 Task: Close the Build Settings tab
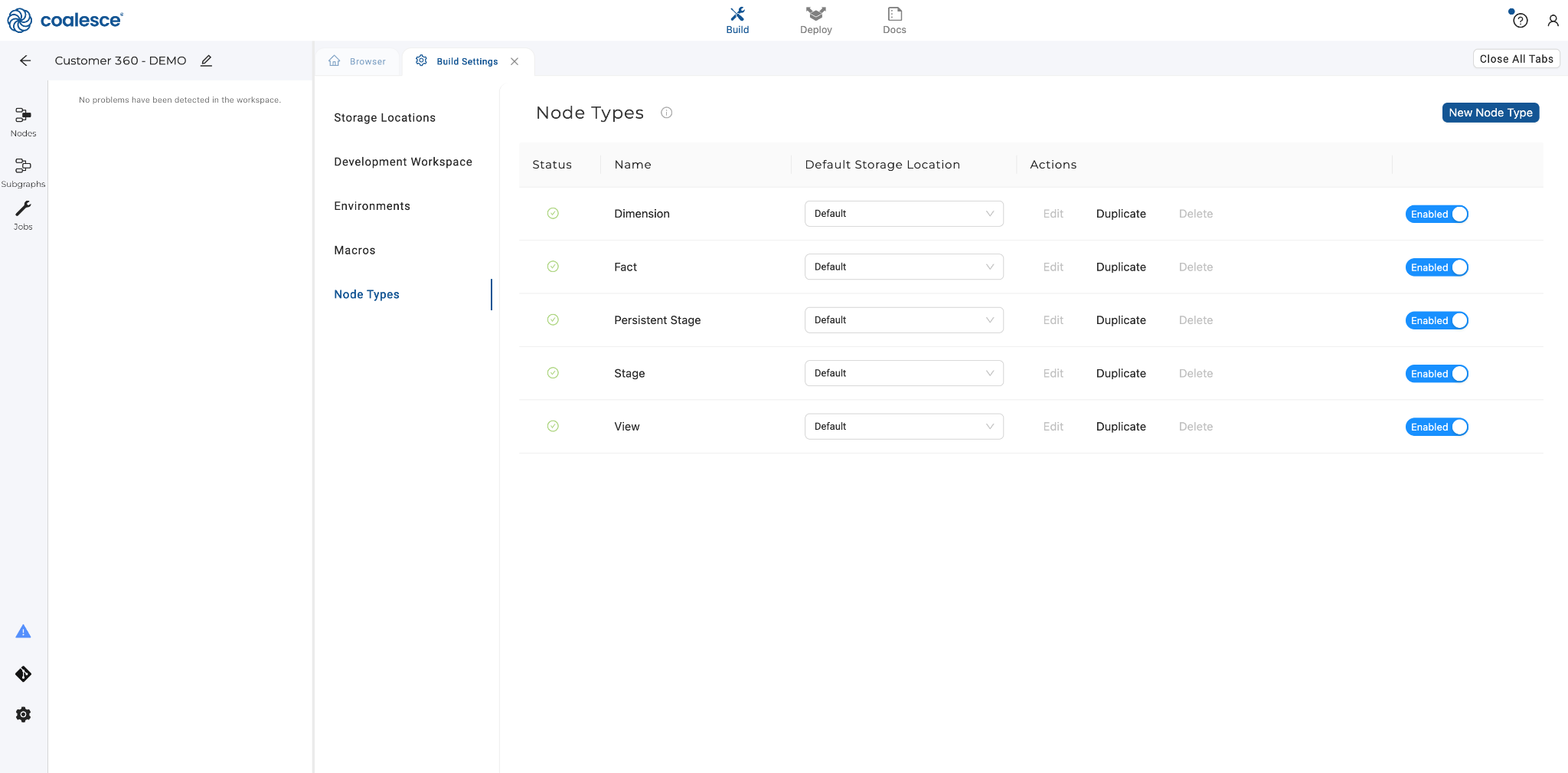tap(514, 61)
